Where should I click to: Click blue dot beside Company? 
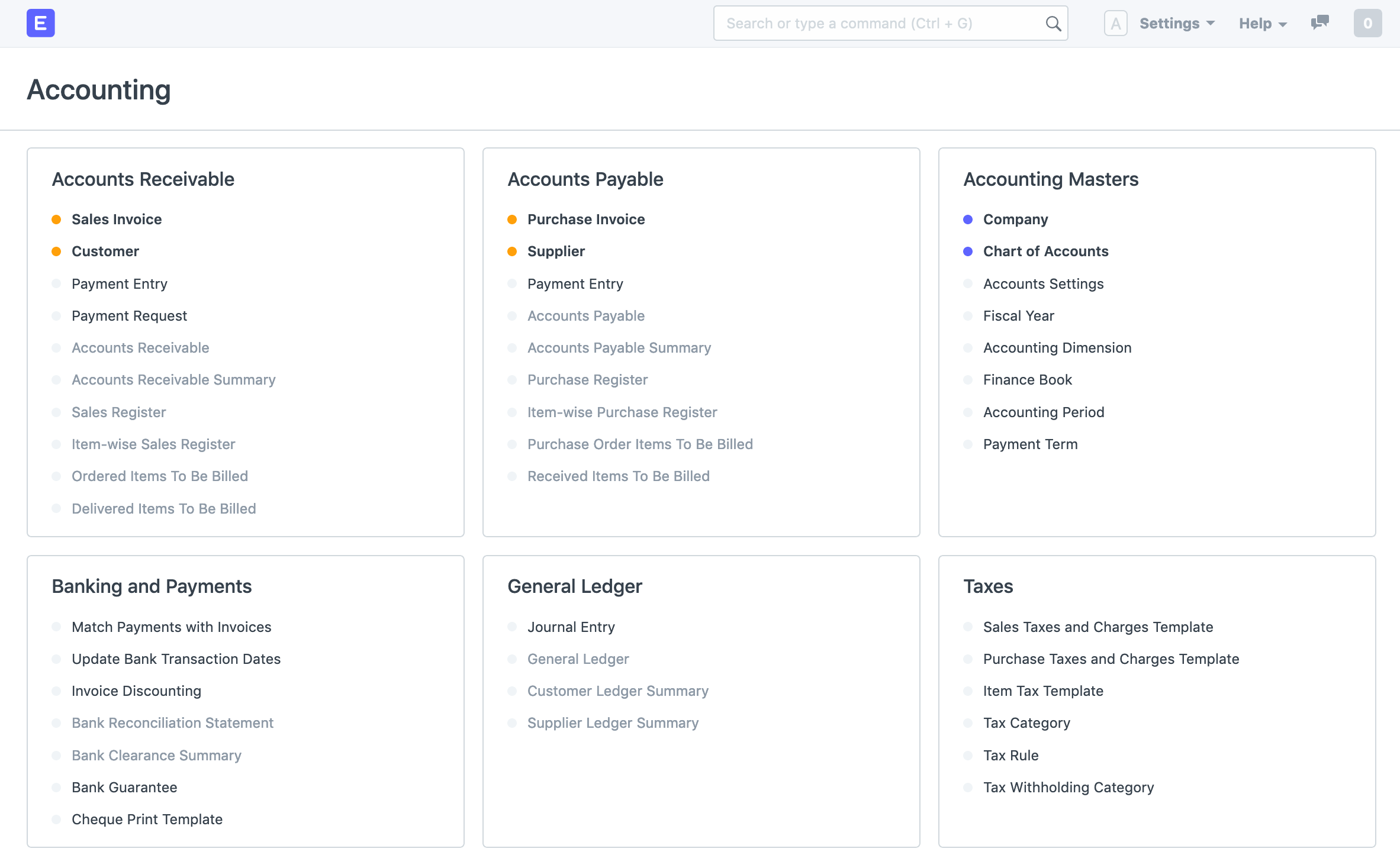point(968,220)
